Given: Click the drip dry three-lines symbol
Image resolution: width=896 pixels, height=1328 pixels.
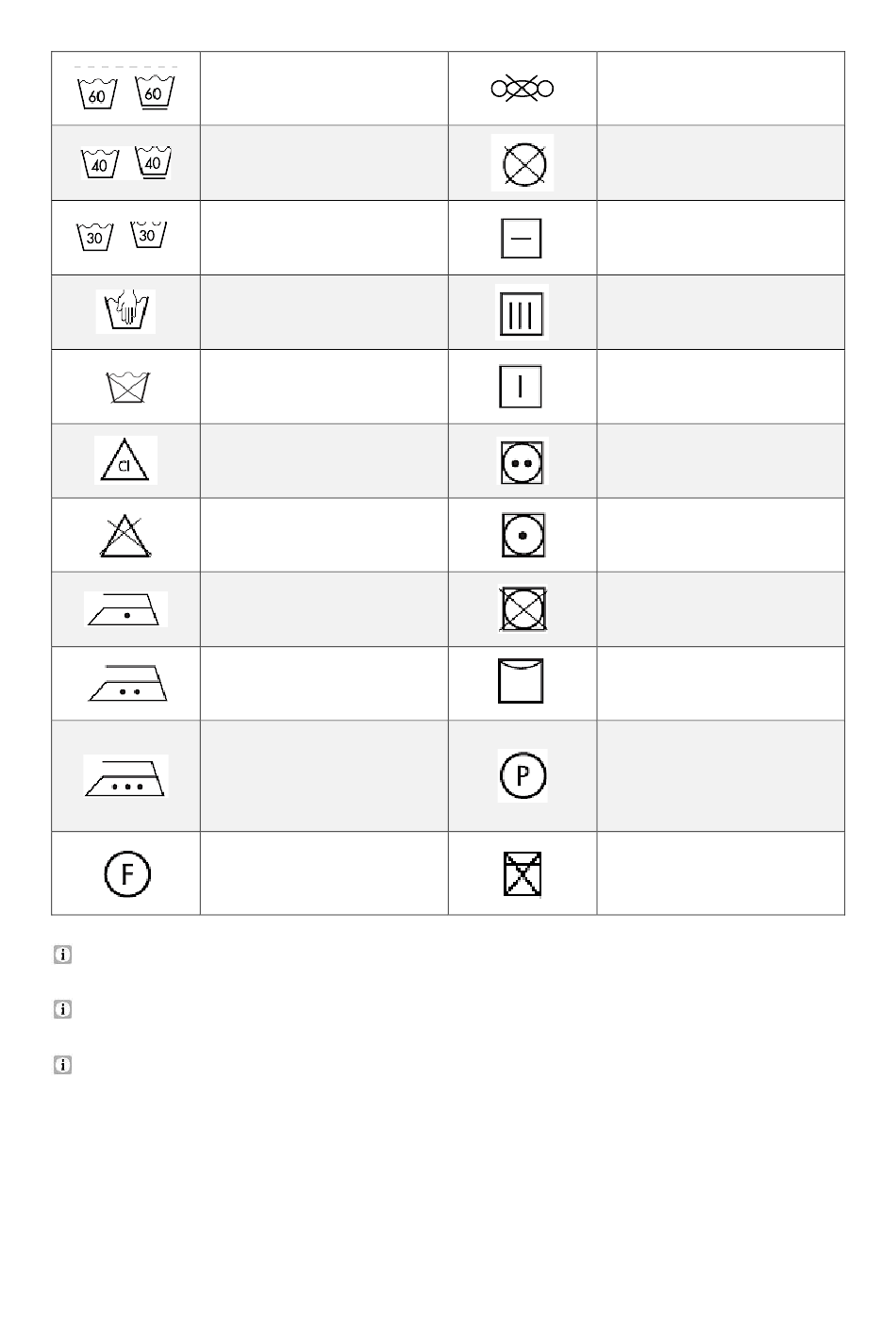Looking at the screenshot, I should click(522, 312).
